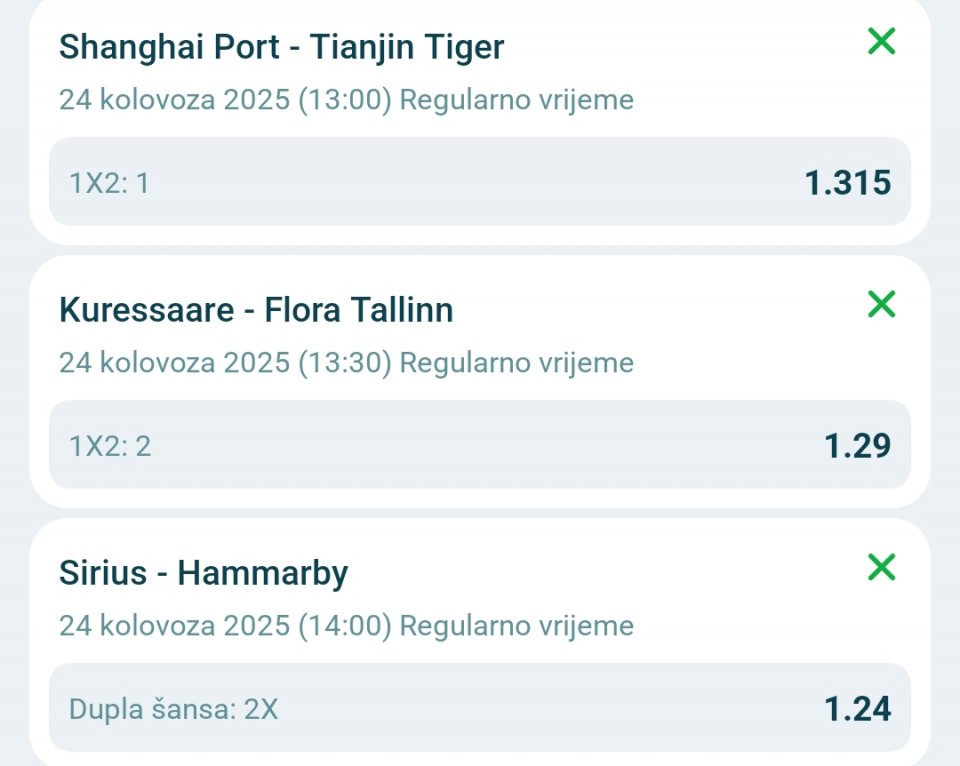Click the 13:30 match date text

(345, 362)
